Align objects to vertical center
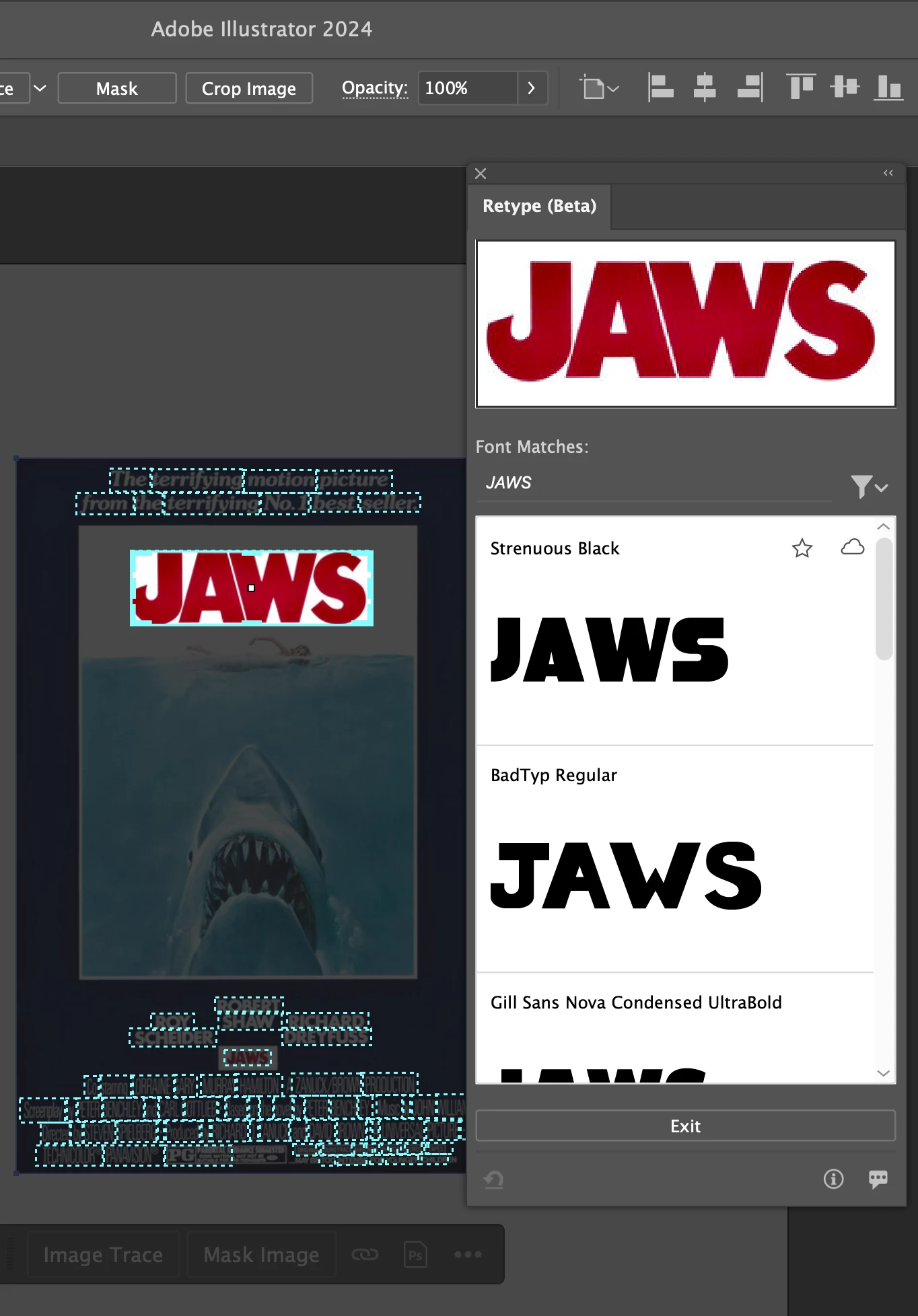This screenshot has height=1316, width=918. click(x=845, y=87)
